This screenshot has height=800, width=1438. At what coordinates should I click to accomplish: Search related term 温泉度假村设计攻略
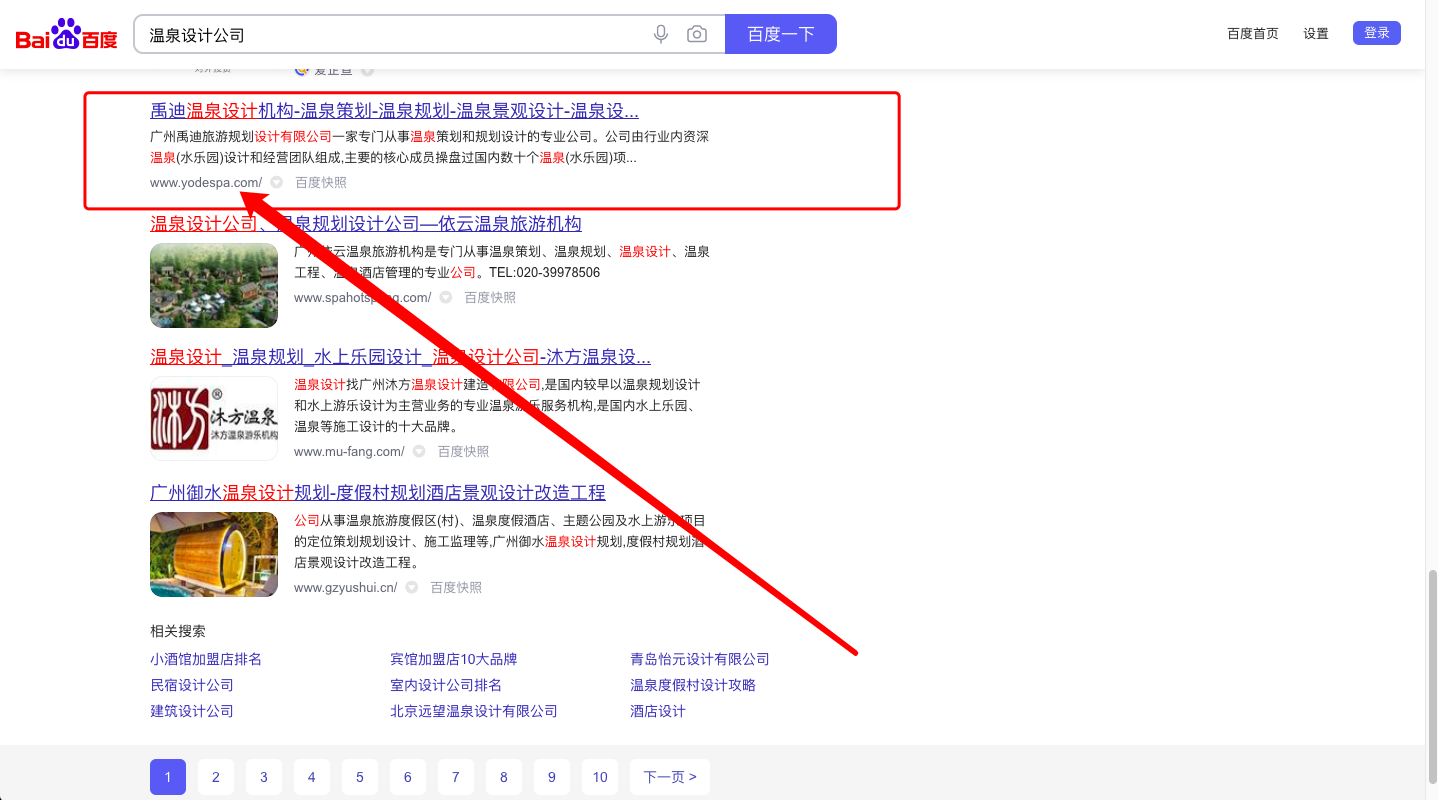693,685
